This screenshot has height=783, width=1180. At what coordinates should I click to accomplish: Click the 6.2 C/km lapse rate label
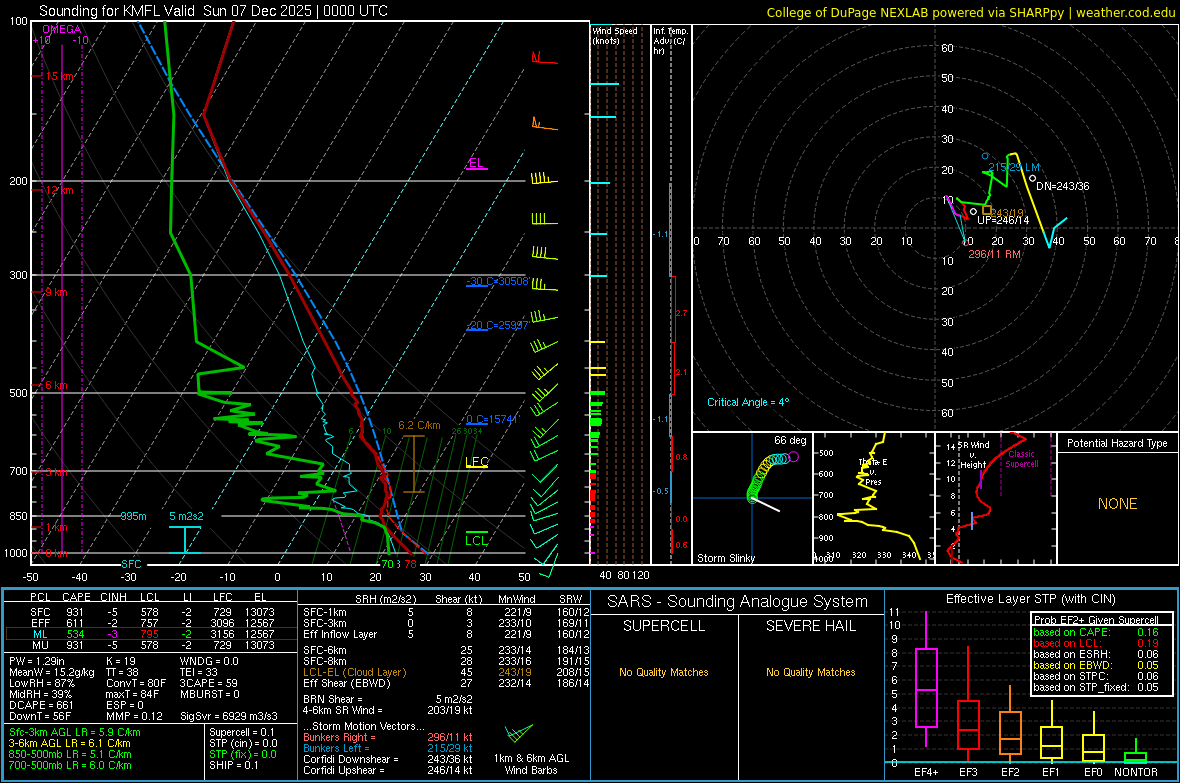[x=419, y=425]
